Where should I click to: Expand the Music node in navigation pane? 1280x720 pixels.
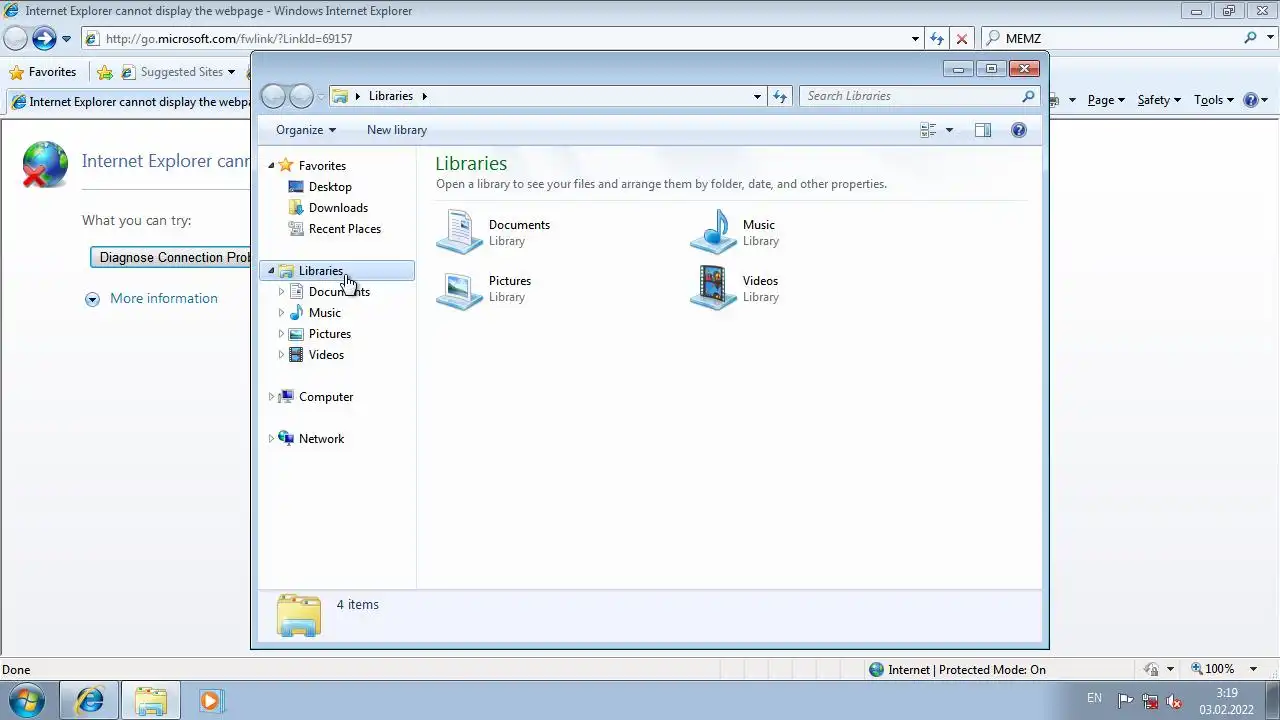(x=281, y=313)
